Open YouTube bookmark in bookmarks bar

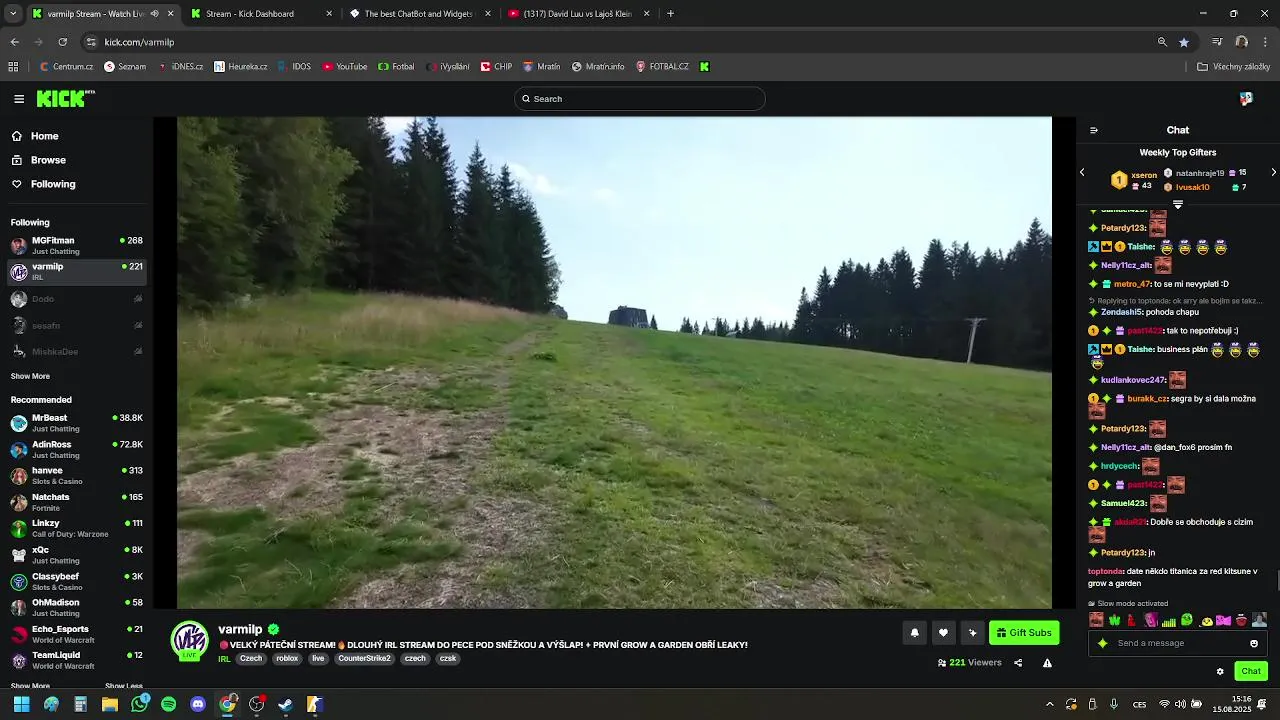point(344,67)
